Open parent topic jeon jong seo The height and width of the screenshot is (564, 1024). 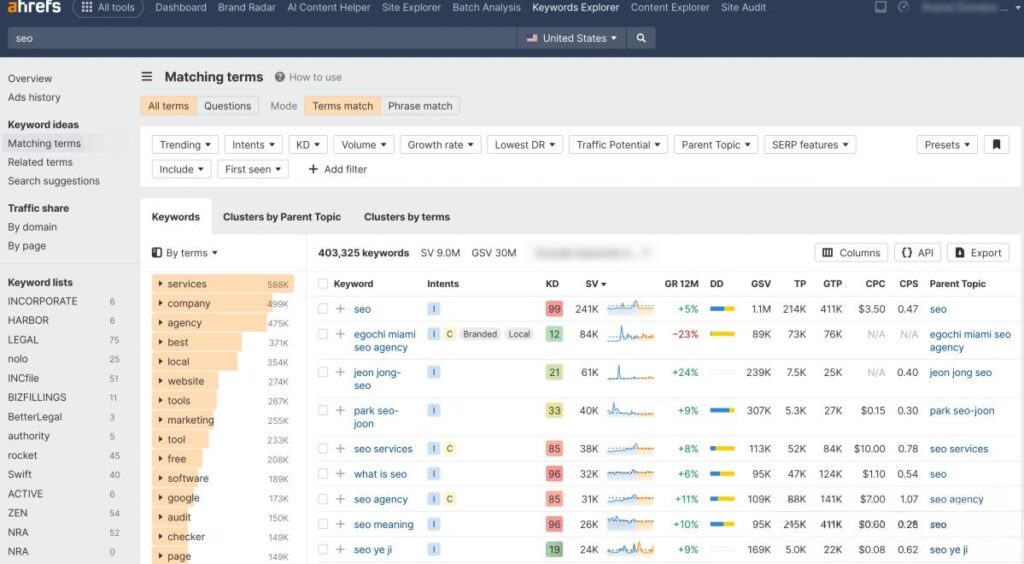961,372
